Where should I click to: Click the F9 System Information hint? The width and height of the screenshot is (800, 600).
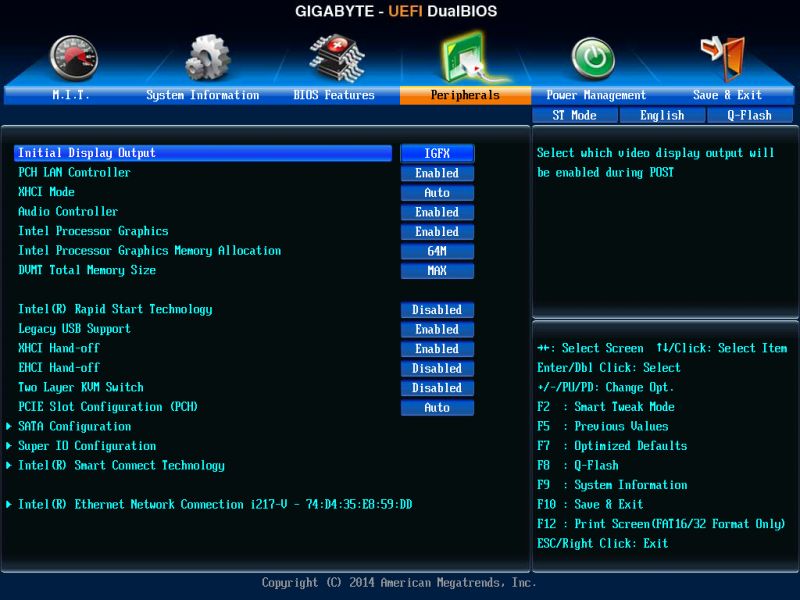(x=612, y=485)
